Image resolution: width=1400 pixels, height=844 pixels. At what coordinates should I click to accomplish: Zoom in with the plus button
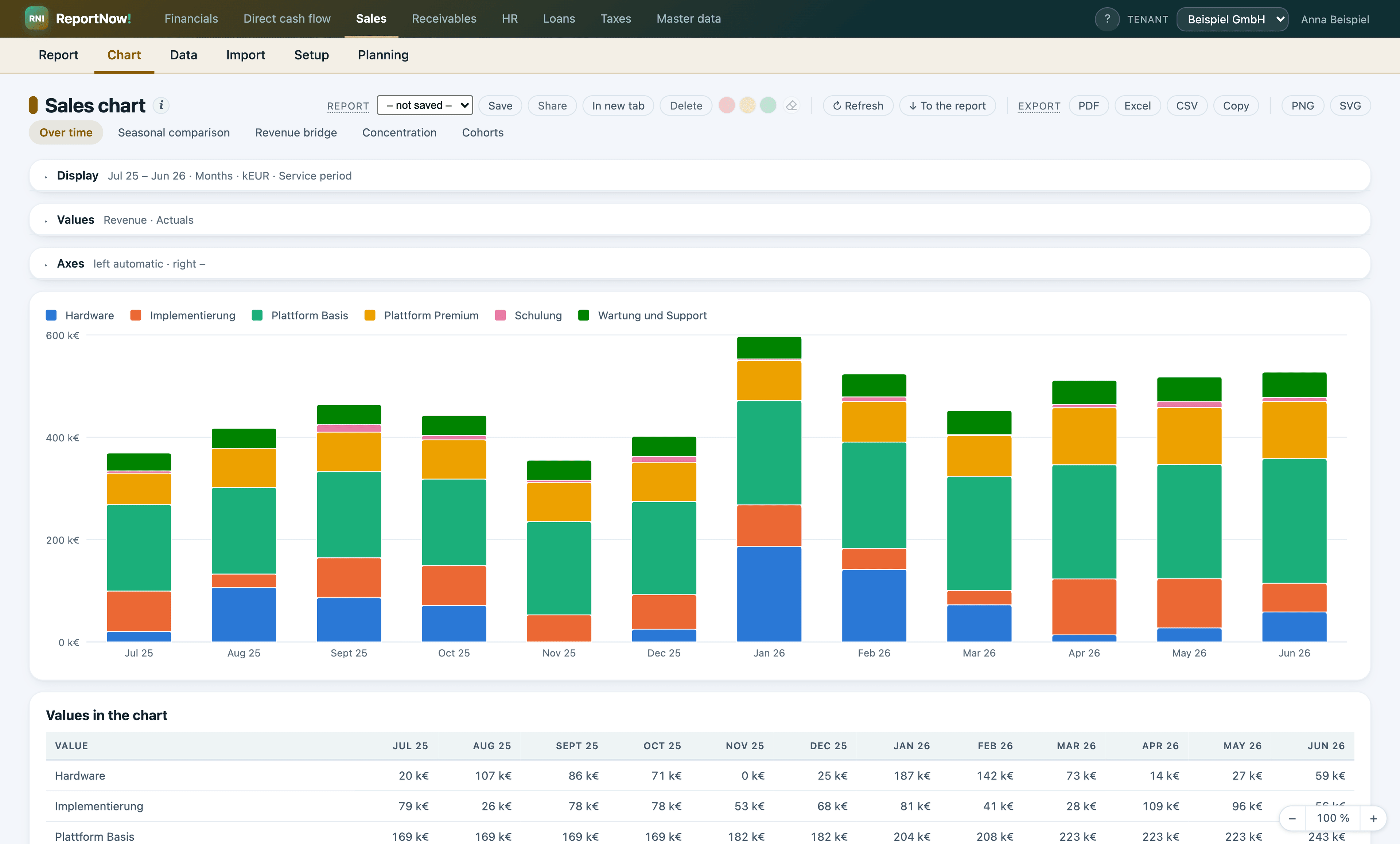click(x=1373, y=818)
